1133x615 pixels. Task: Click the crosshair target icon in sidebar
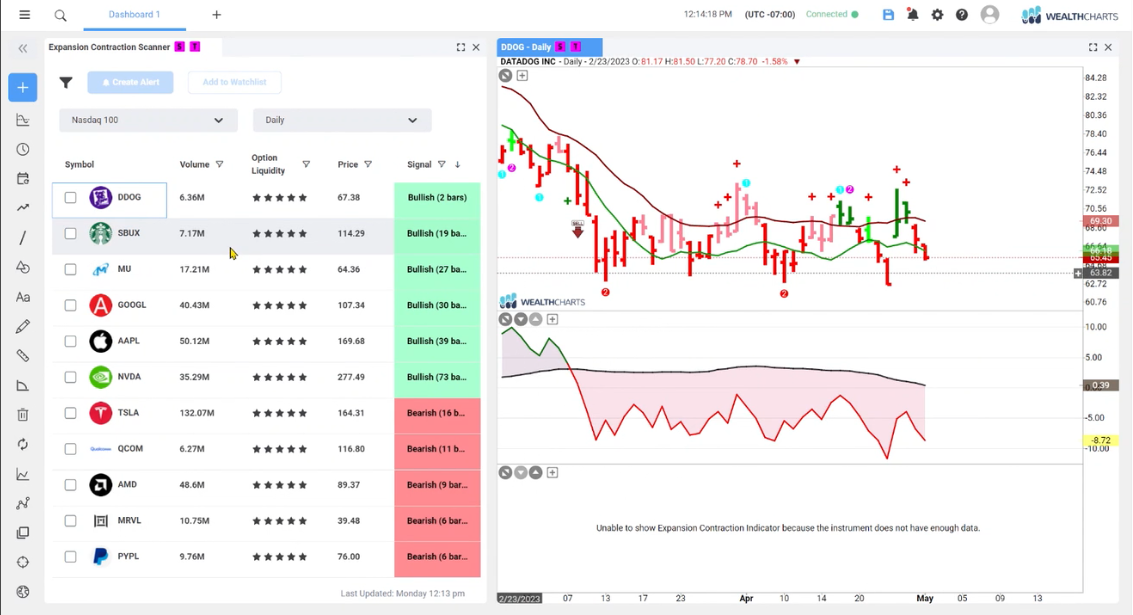[x=23, y=562]
